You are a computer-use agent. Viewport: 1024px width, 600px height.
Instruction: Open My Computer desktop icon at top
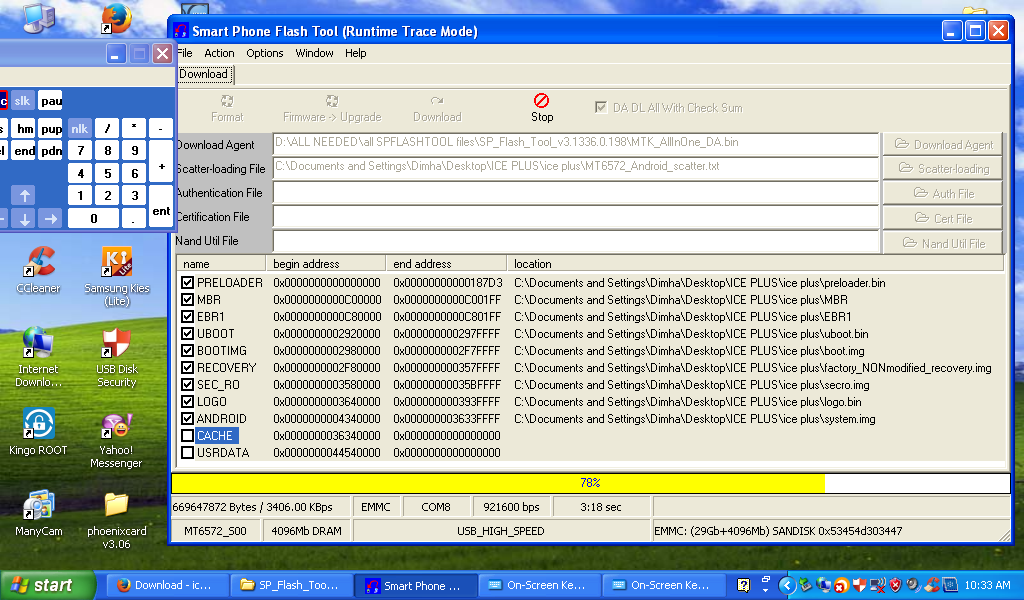tap(38, 18)
